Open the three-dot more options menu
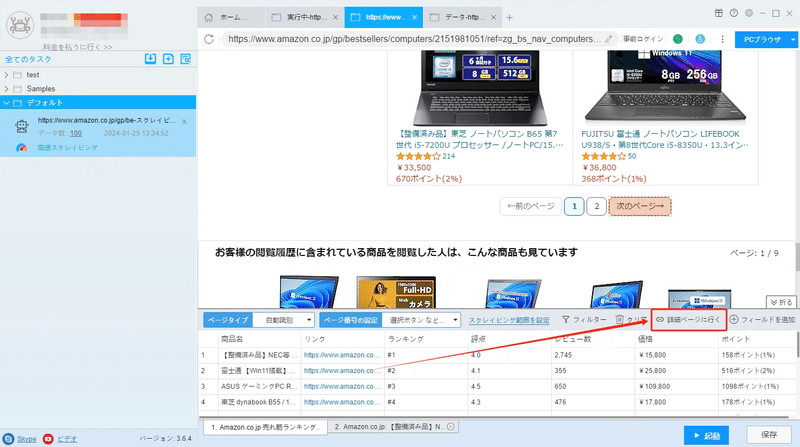This screenshot has width=800, height=447. [722, 39]
